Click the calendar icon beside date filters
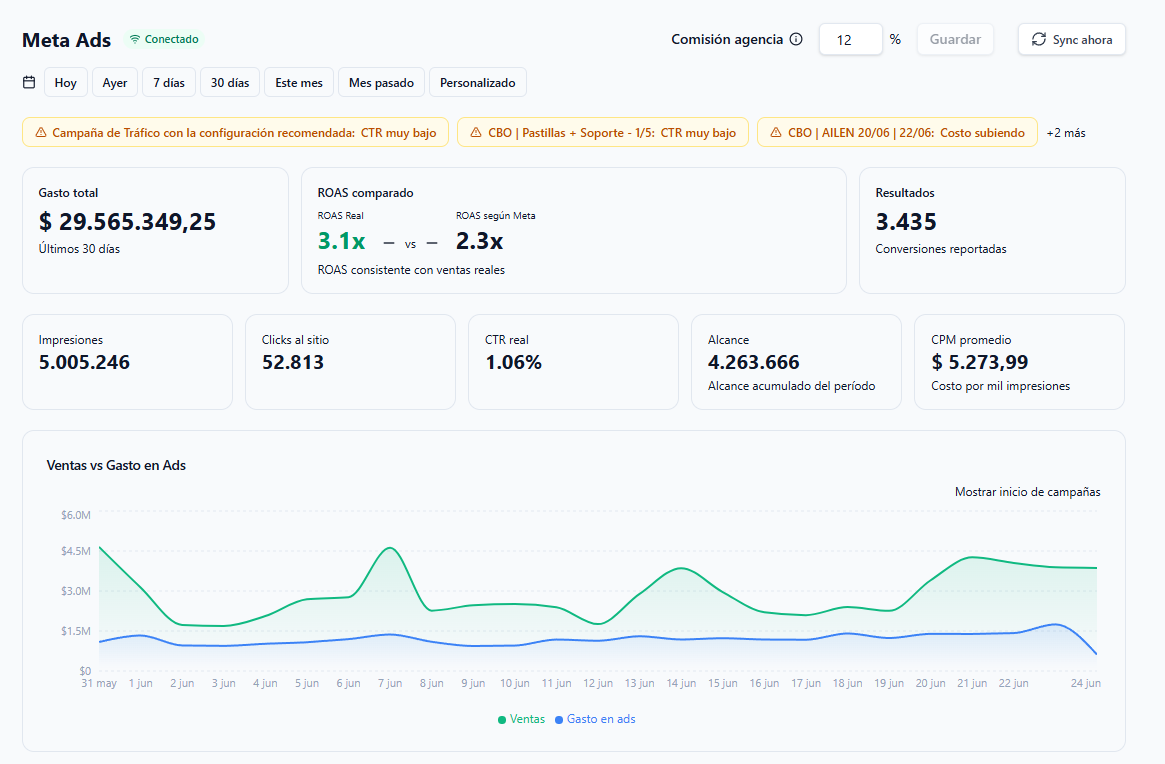This screenshot has width=1165, height=764. (29, 82)
